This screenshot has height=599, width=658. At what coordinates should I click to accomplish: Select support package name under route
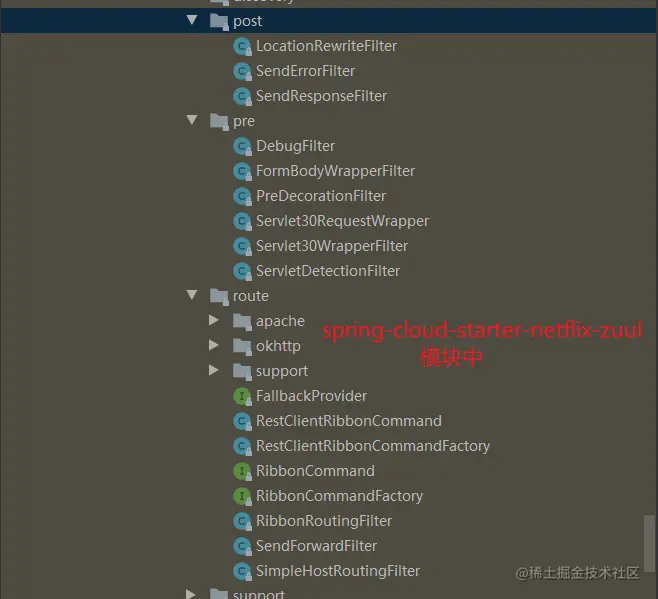tap(282, 371)
